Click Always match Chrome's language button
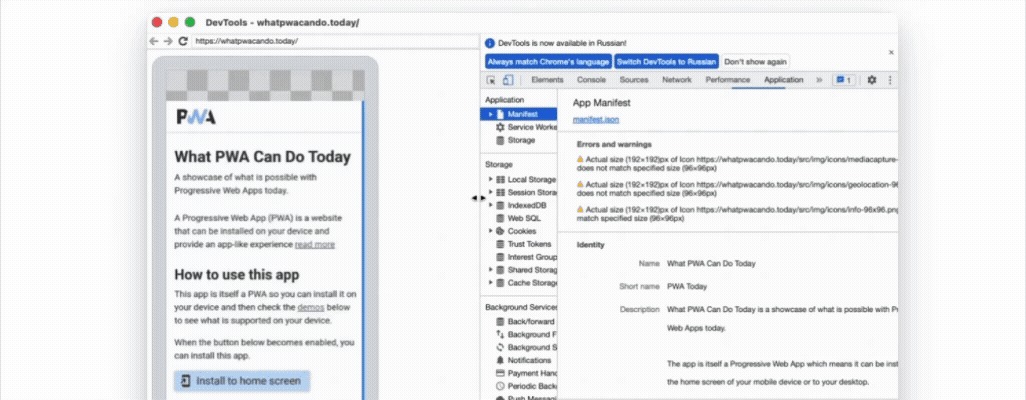Screen dimensions: 1026x400 pos(549,62)
